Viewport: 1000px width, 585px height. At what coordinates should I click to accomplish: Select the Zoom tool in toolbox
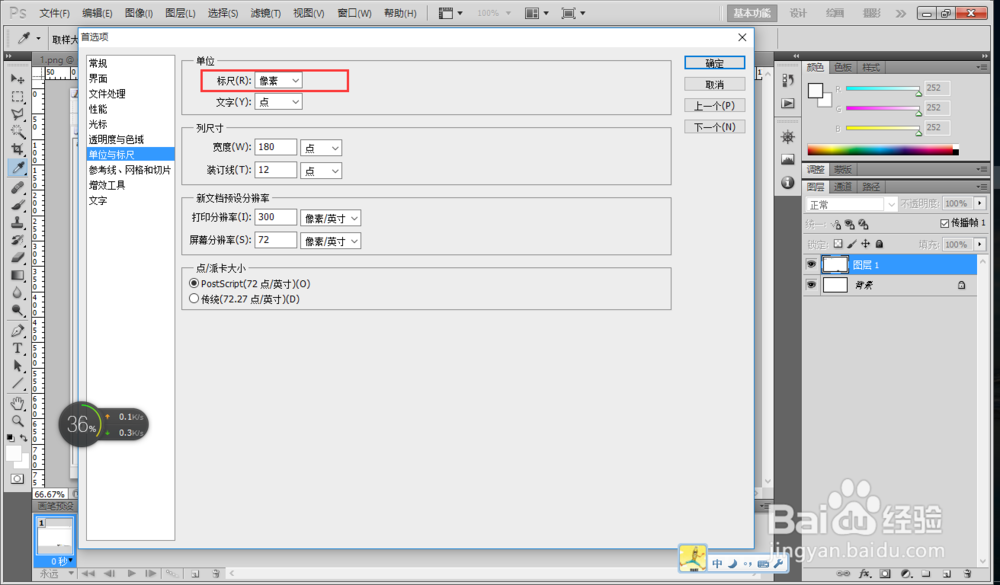click(x=17, y=421)
